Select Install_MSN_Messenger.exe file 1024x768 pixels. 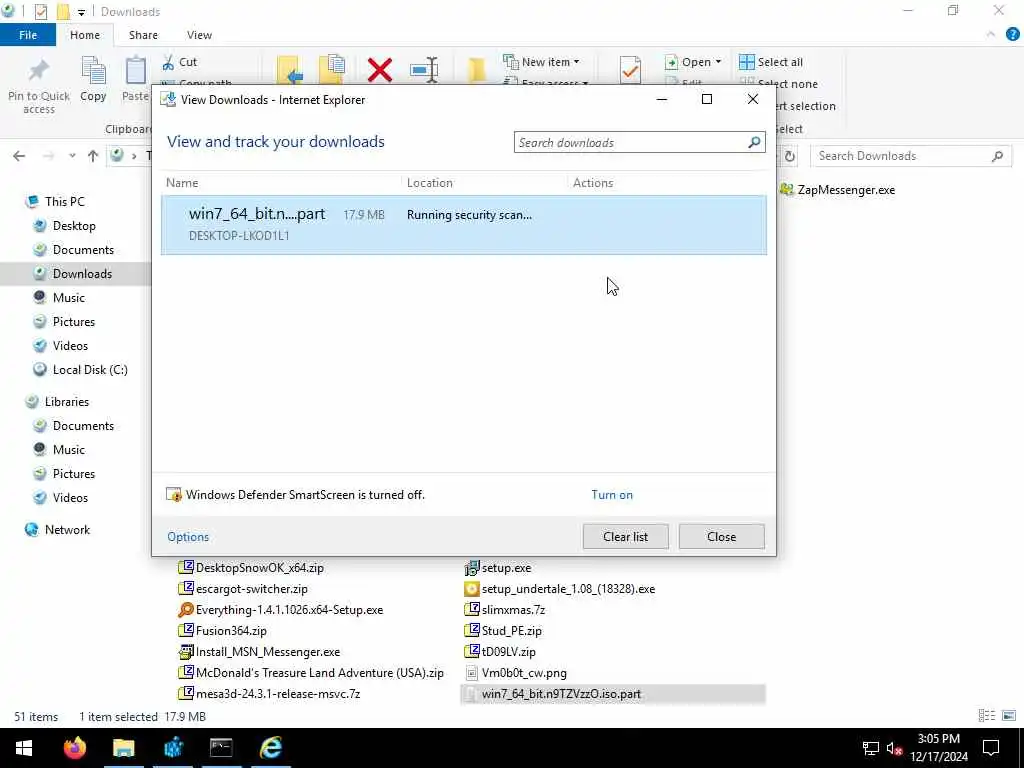(259, 652)
